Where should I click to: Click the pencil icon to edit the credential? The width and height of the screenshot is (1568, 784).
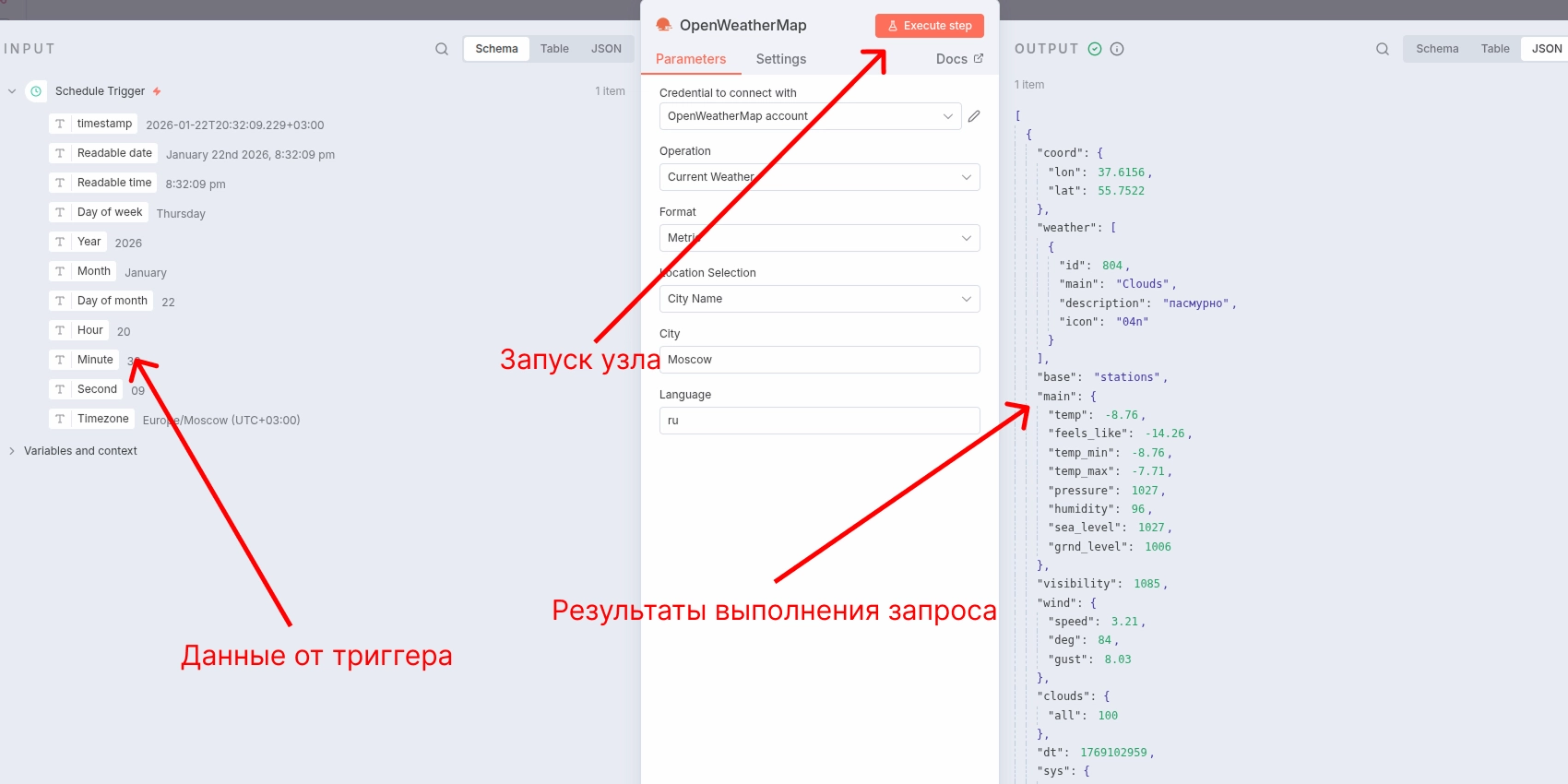tap(974, 116)
